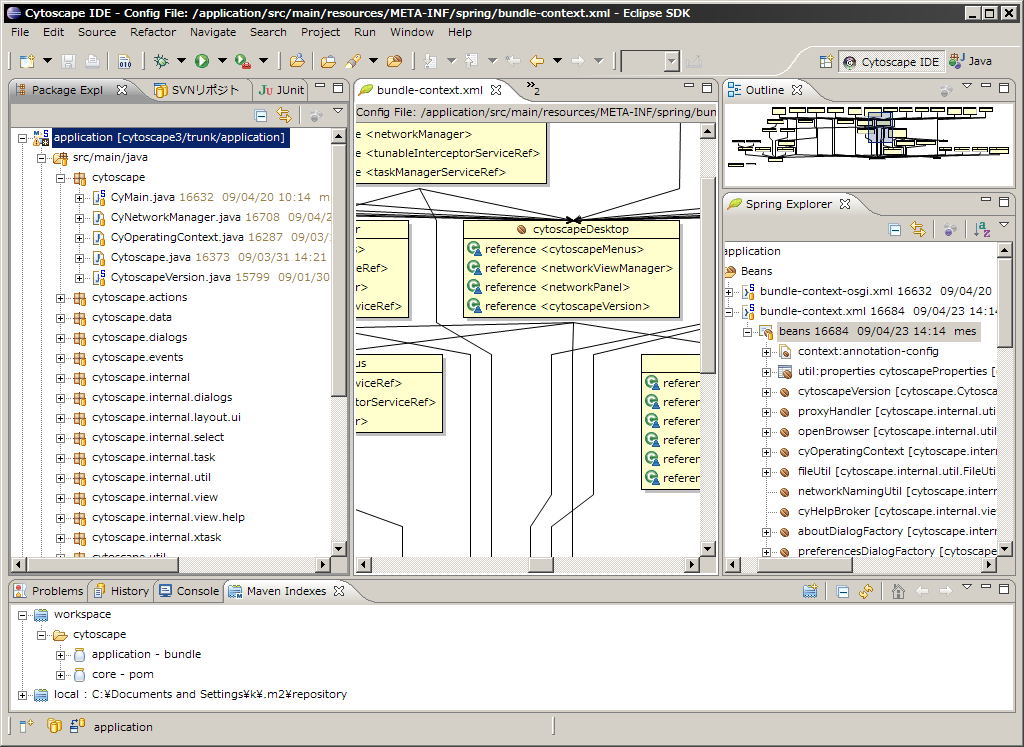Click the status bar fast view icon
The width and height of the screenshot is (1024, 747).
pyautogui.click(x=26, y=726)
